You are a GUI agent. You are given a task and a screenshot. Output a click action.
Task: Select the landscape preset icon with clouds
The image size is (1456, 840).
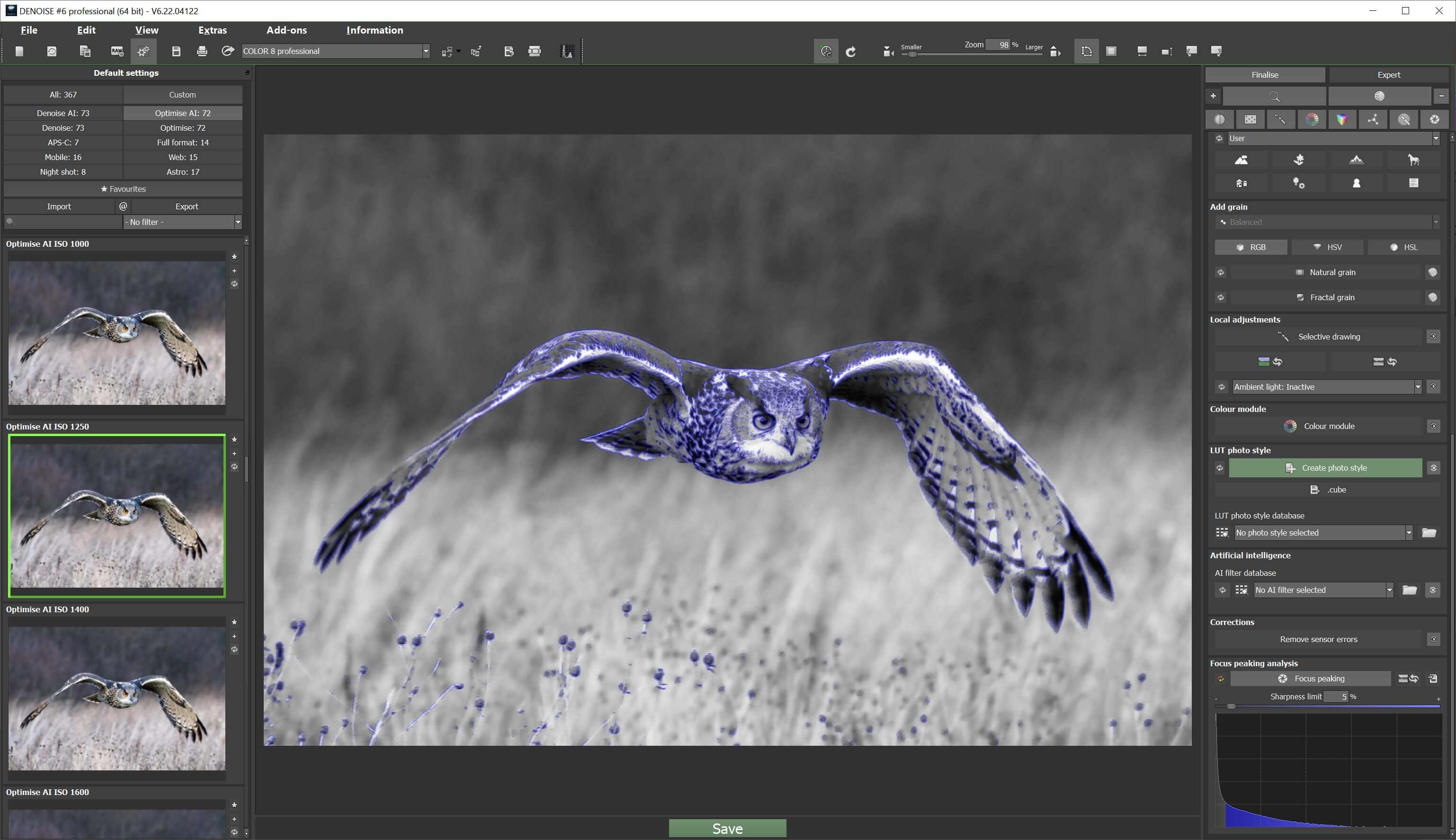[1242, 160]
